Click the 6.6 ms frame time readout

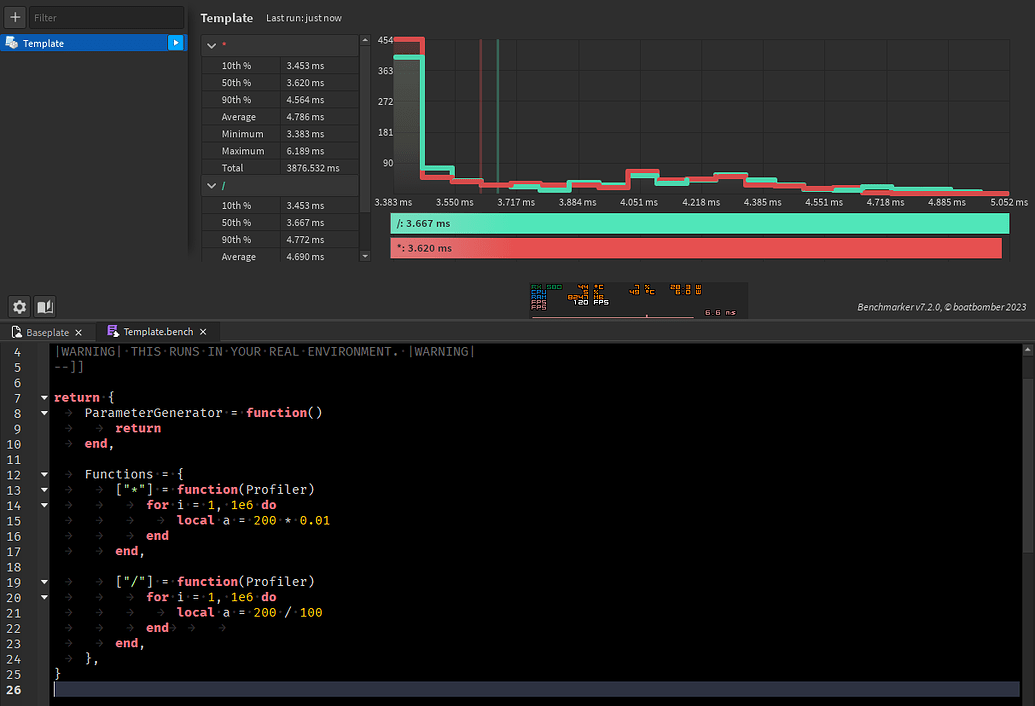click(x=720, y=313)
